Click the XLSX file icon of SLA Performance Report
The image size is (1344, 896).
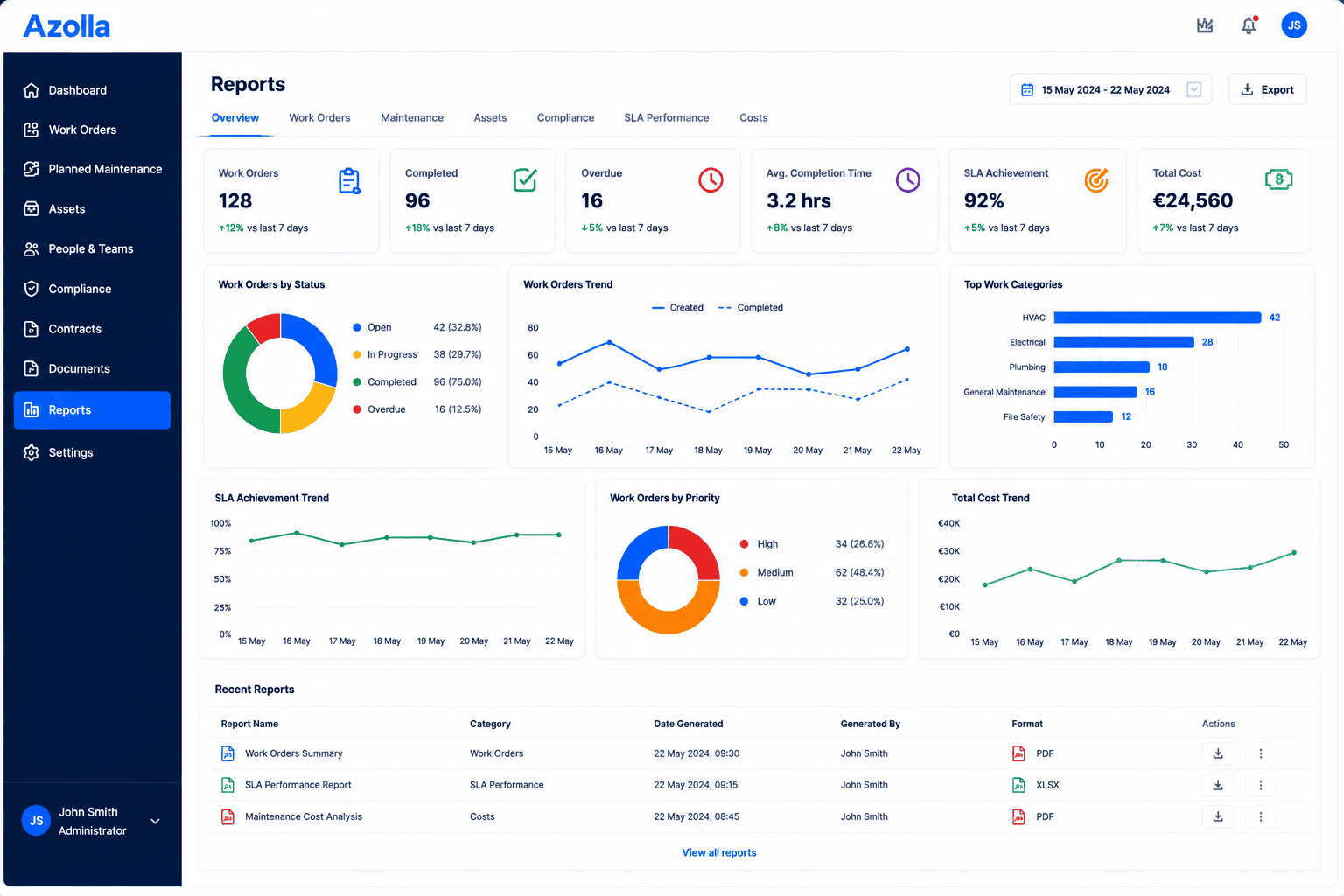coord(1018,785)
